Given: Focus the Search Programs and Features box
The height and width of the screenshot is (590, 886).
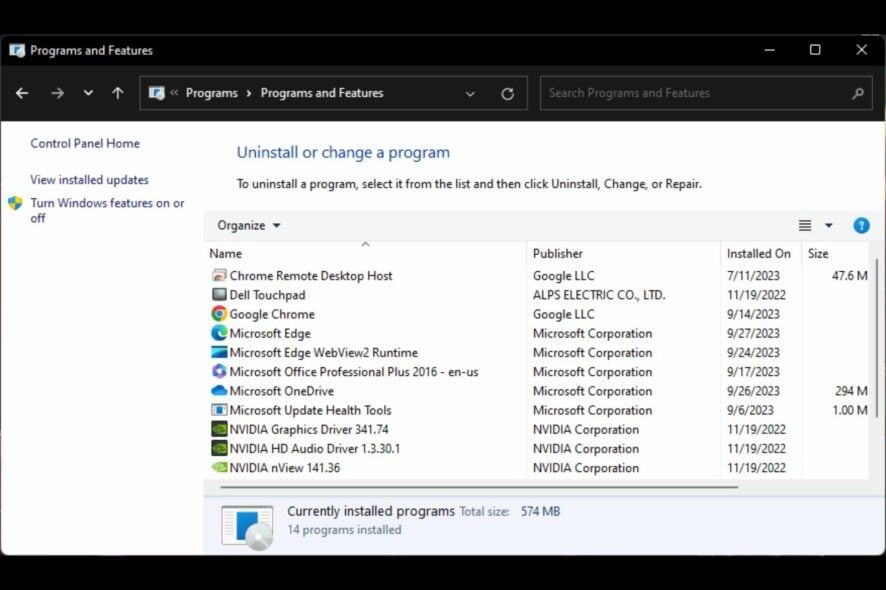Looking at the screenshot, I should [x=706, y=93].
